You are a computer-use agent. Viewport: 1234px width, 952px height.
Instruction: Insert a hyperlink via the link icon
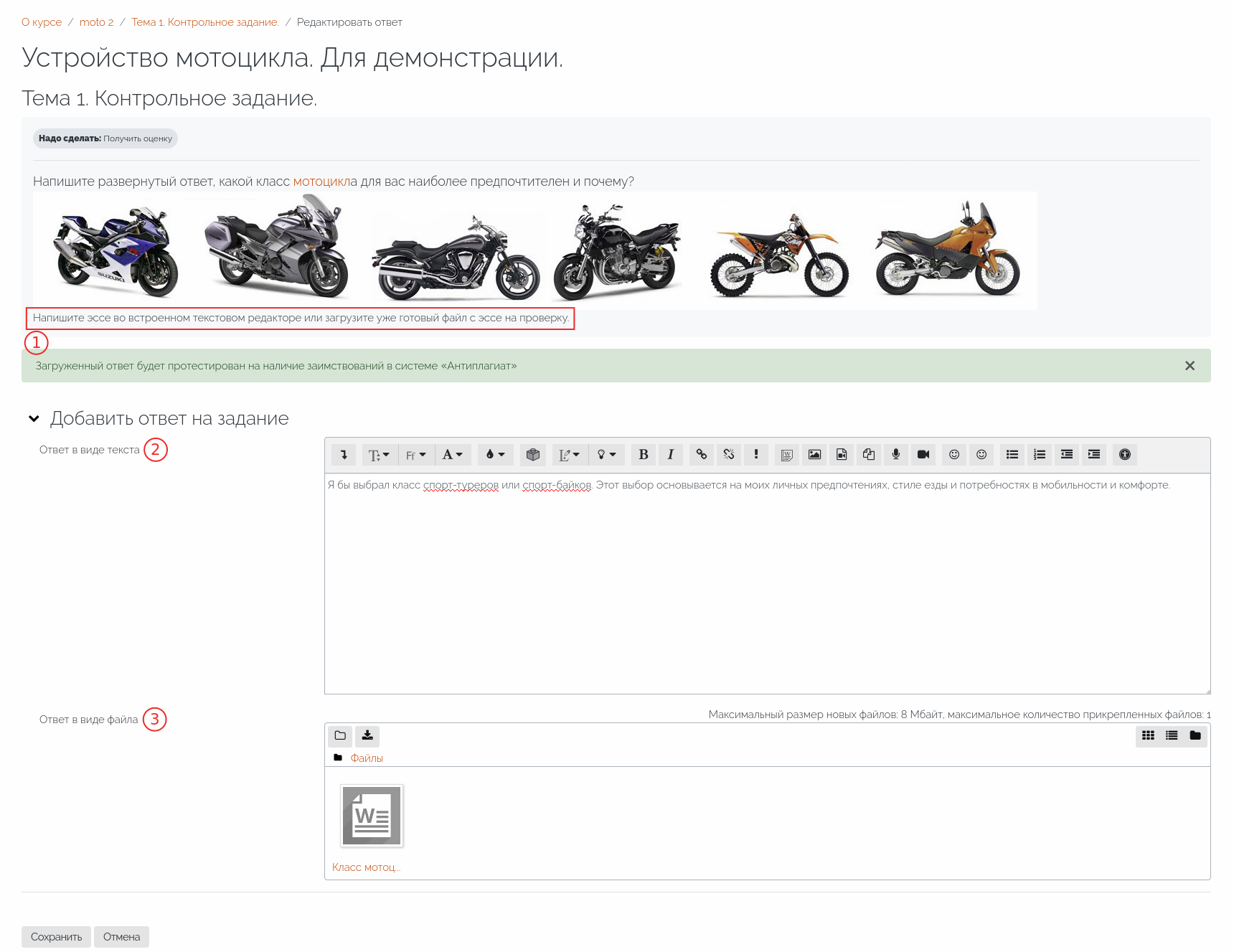[701, 455]
